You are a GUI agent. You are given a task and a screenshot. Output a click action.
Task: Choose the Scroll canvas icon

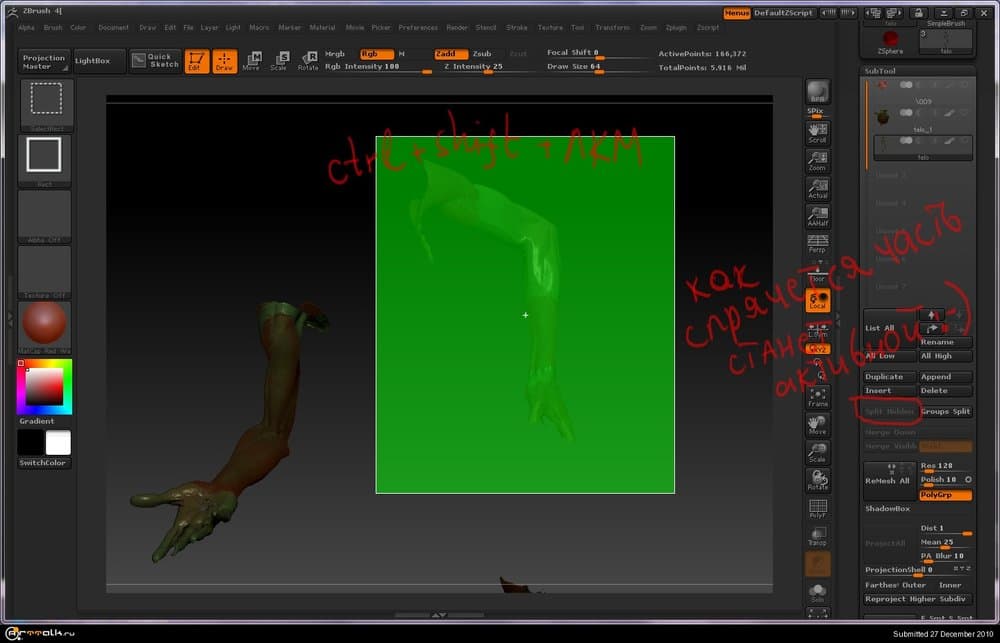click(x=817, y=134)
